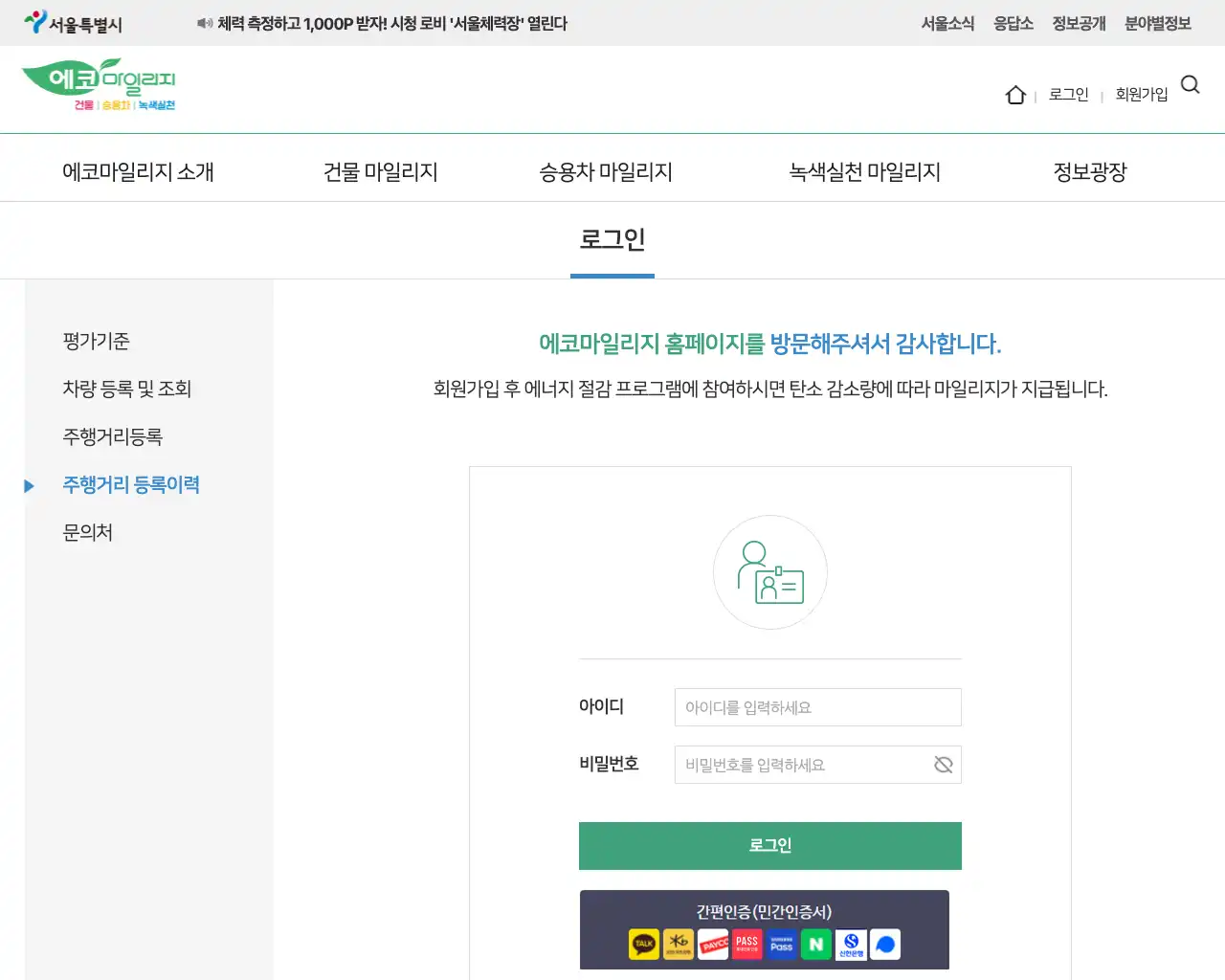
Task: Click the speaker announcement icon
Action: pos(205,23)
